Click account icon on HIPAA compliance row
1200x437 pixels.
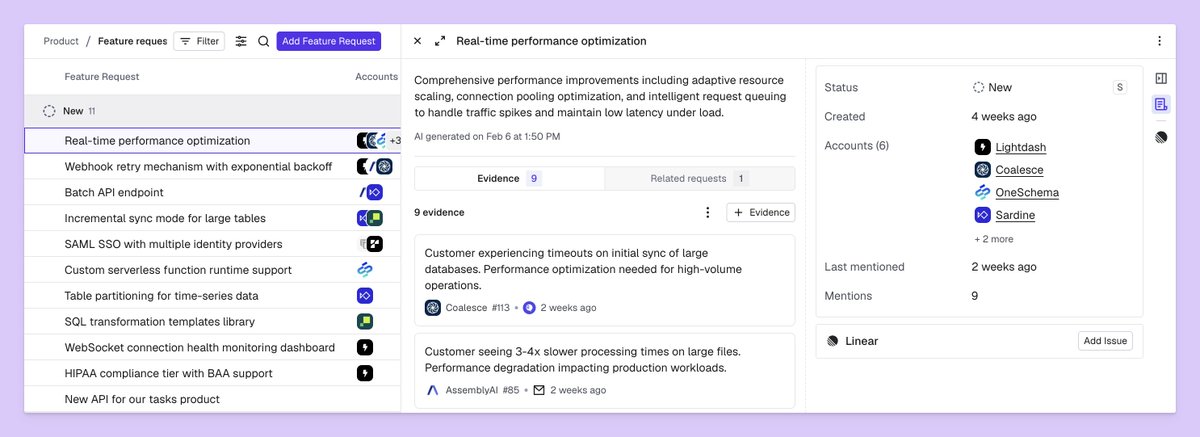click(x=365, y=373)
